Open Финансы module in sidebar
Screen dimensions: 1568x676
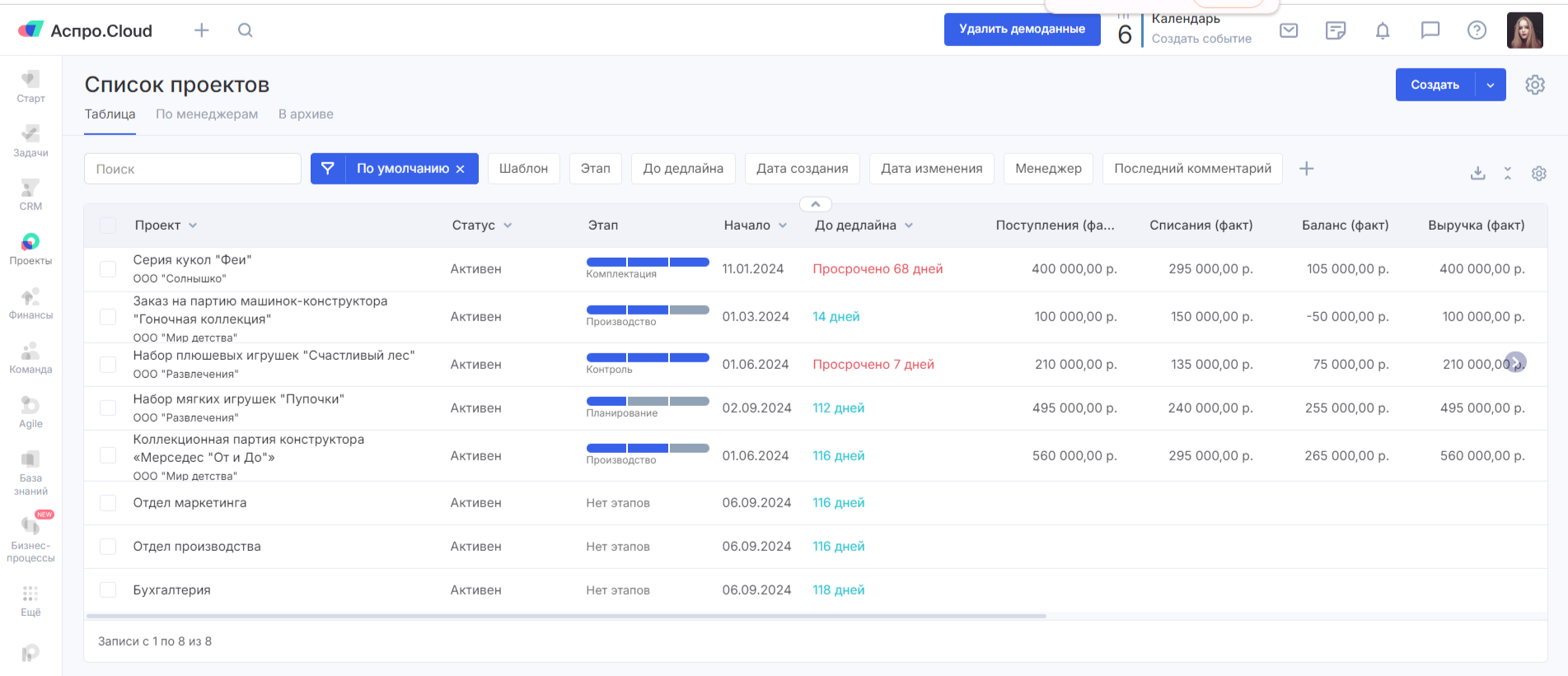click(30, 303)
